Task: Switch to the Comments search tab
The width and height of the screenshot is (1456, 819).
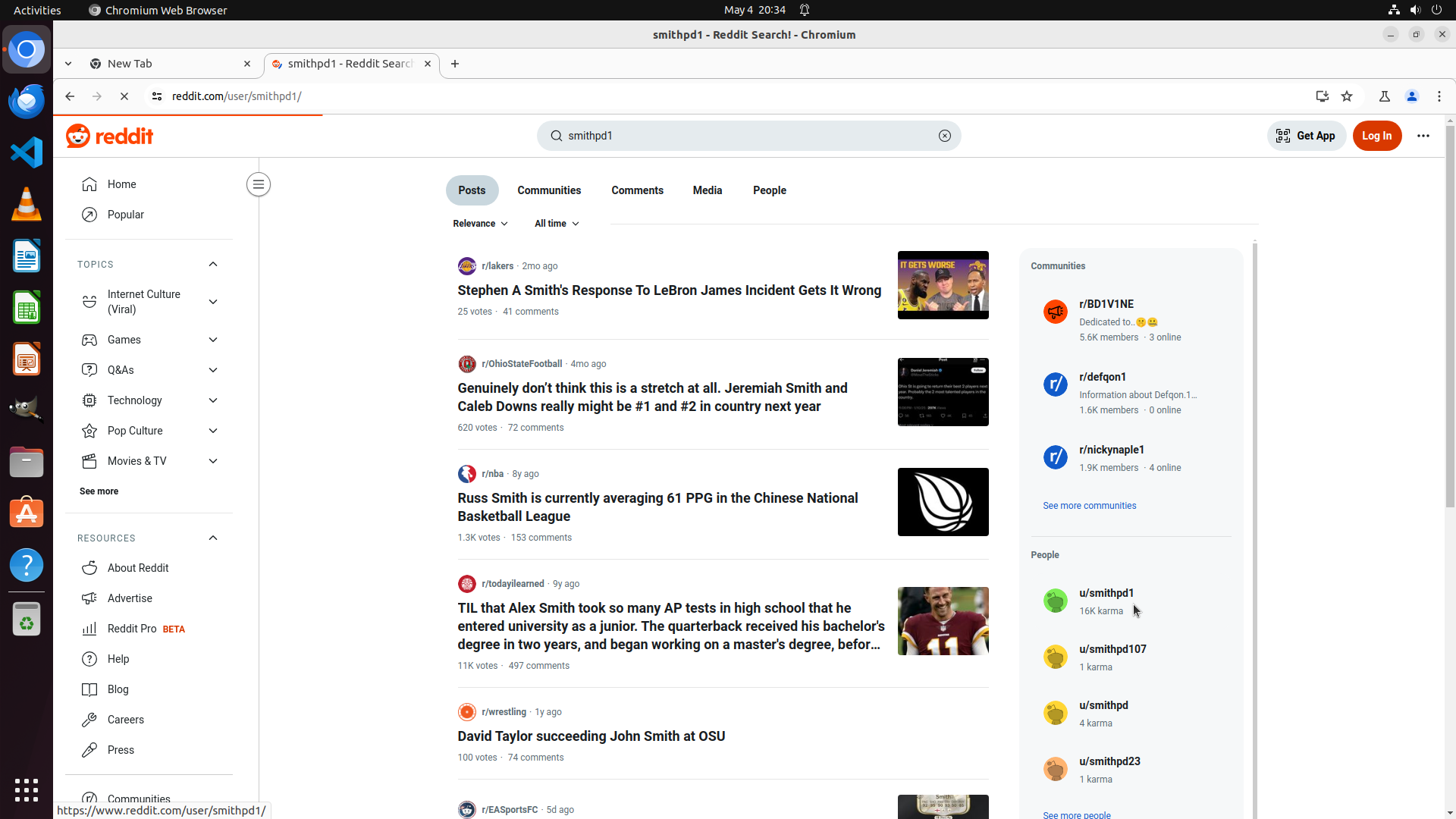Action: 637,190
